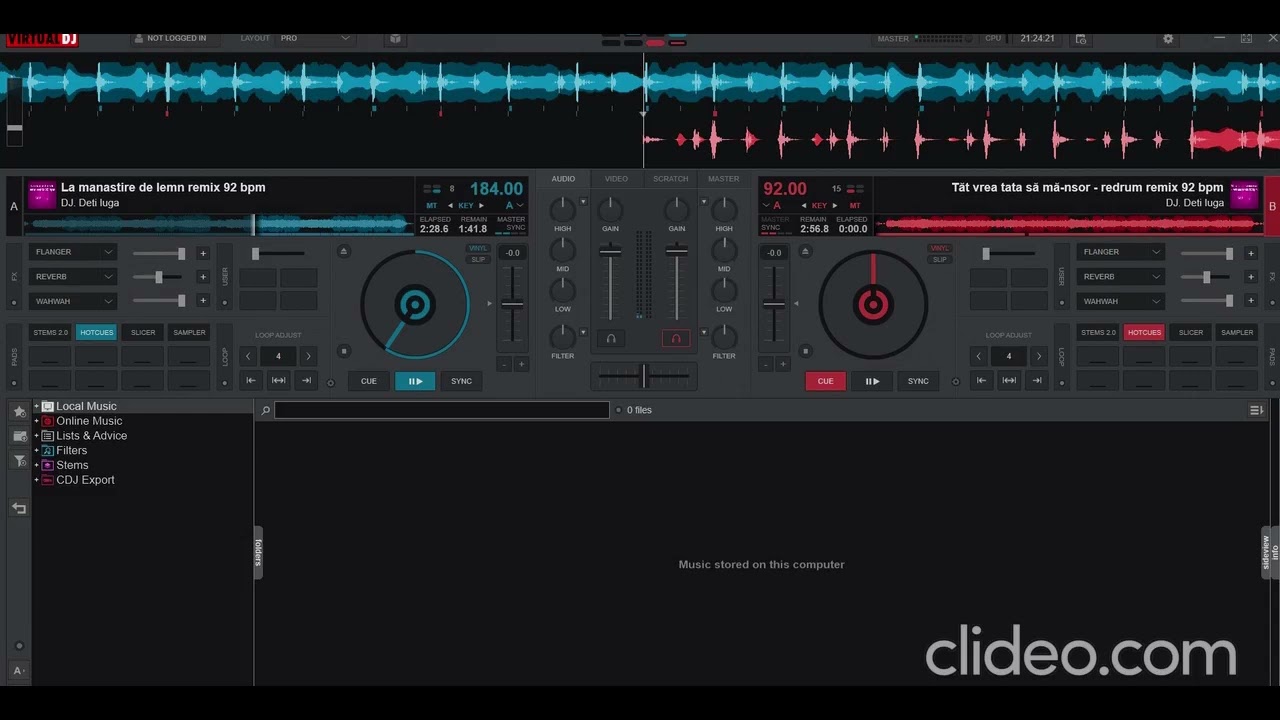This screenshot has height=720, width=1280.
Task: Activate REVERB effect plus button, right deck
Action: click(x=1250, y=277)
